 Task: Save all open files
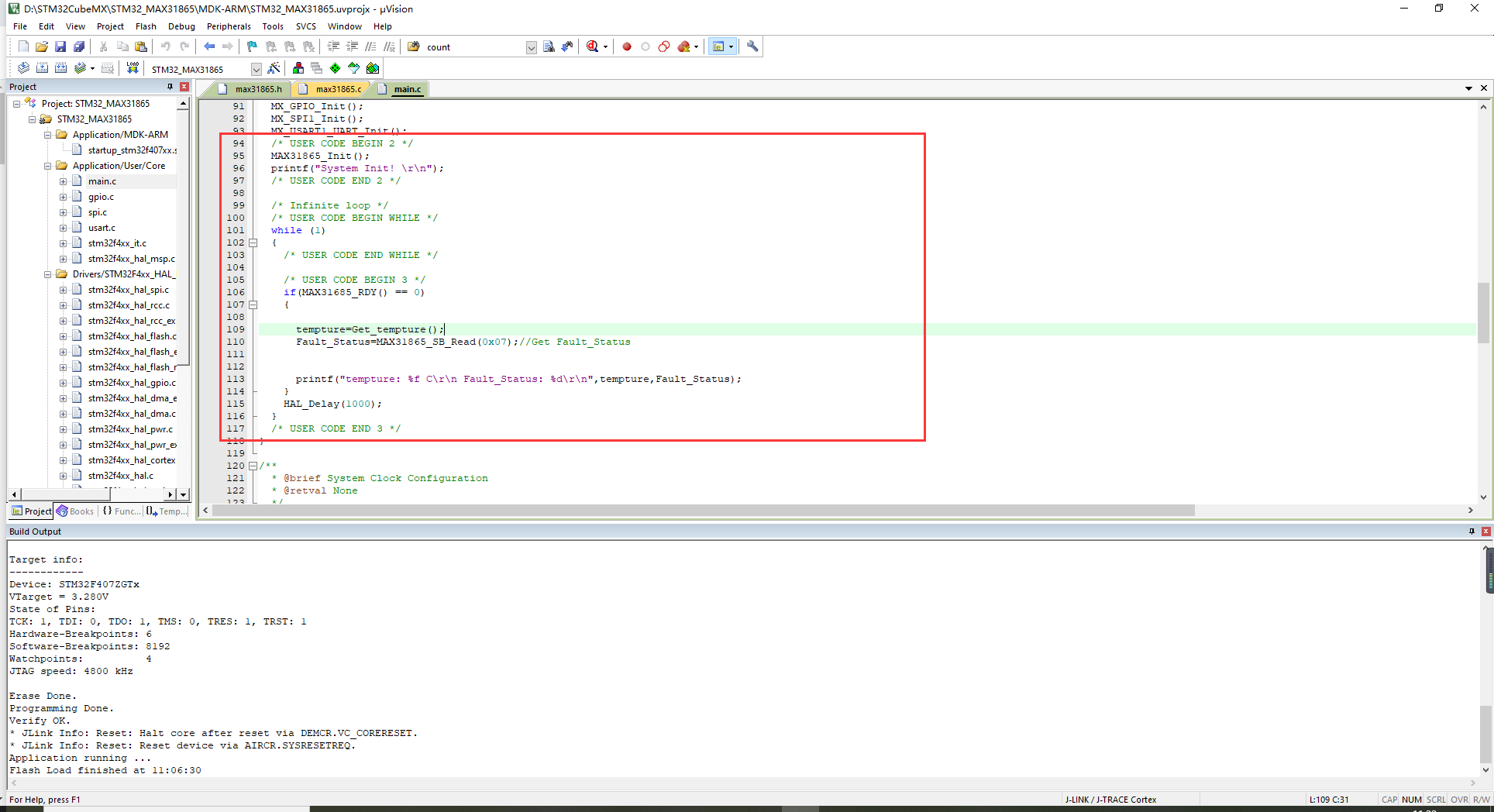pos(79,46)
